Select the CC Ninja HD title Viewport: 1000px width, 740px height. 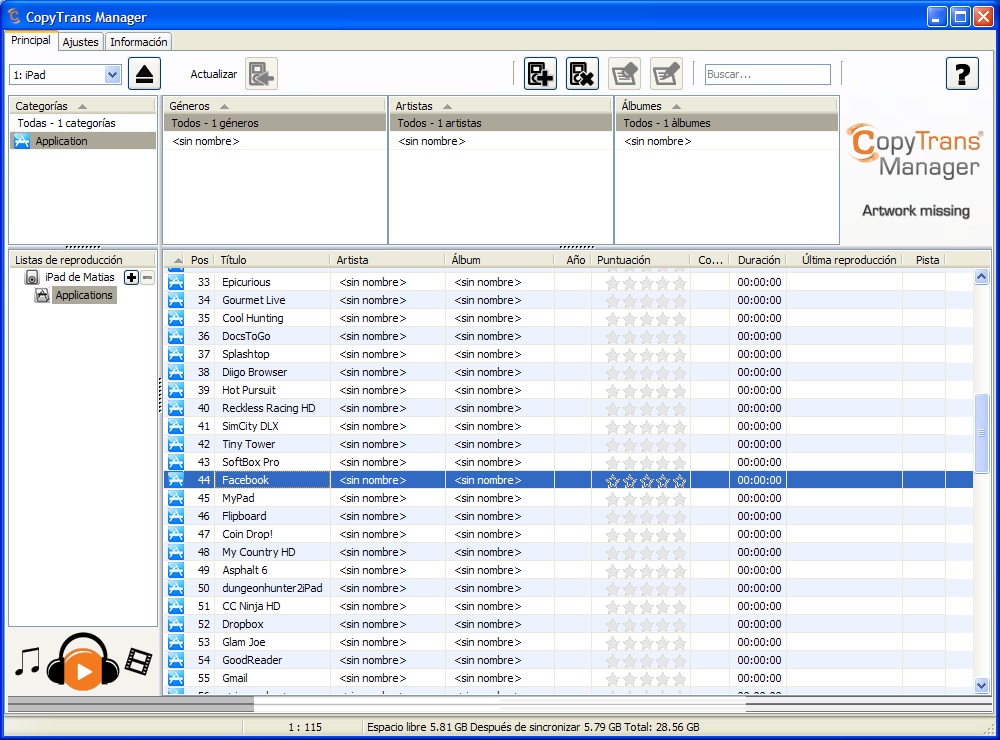click(251, 606)
